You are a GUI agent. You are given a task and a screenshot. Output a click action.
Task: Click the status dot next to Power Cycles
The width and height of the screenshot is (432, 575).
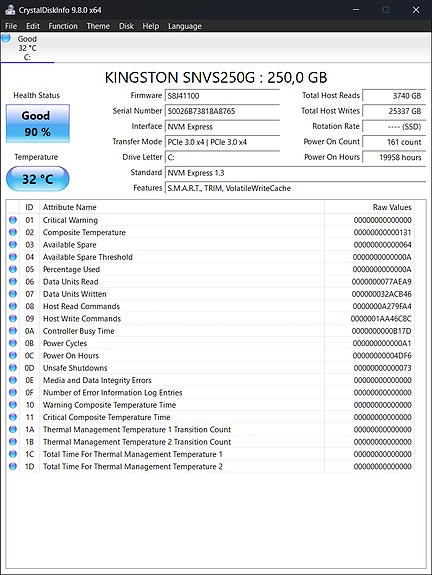(x=13, y=343)
